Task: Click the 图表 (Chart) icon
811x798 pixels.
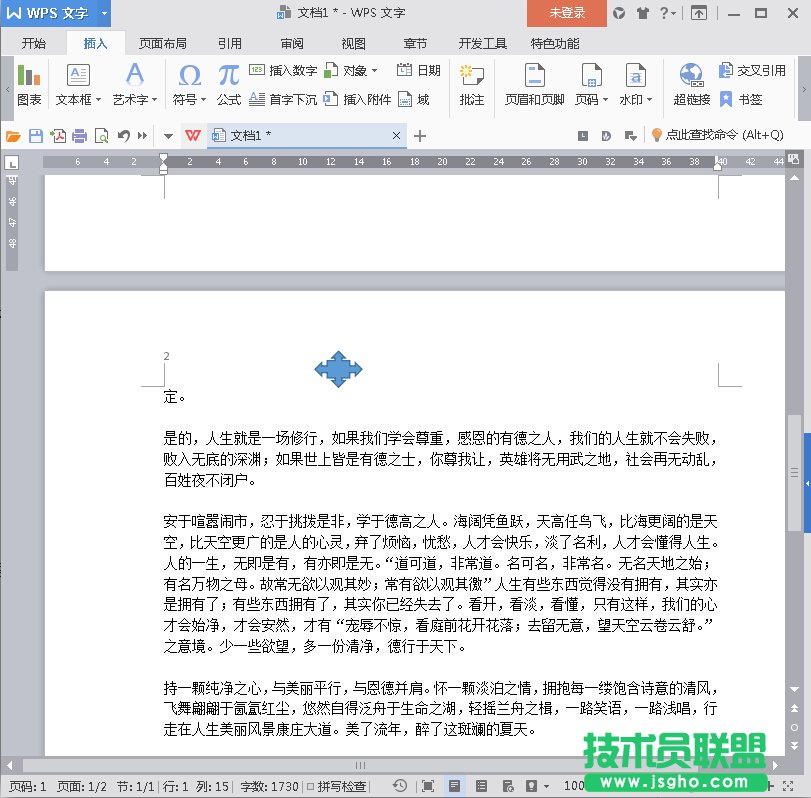Action: point(29,83)
